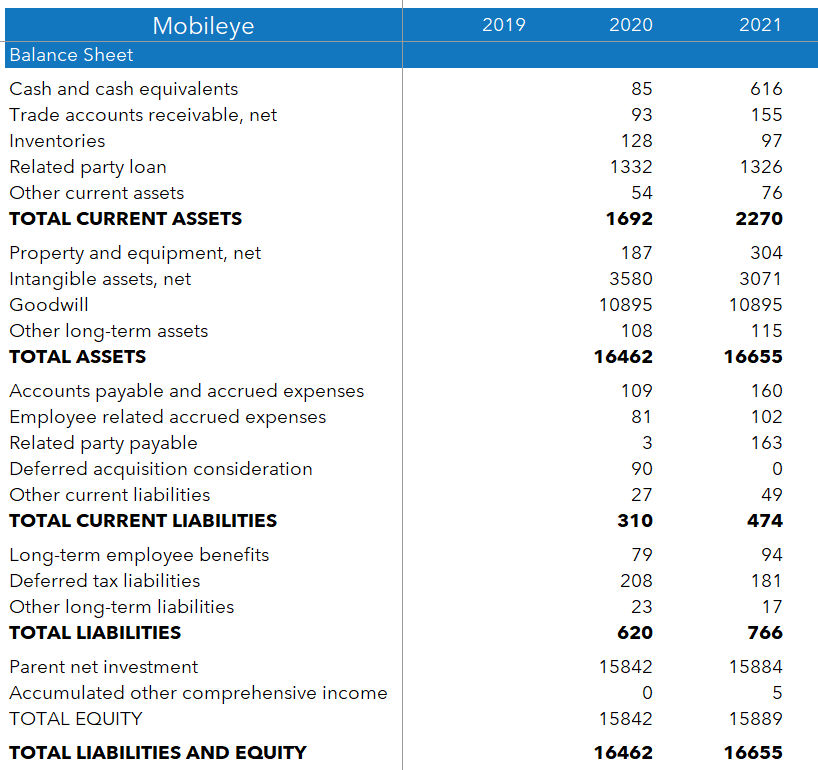This screenshot has height=770, width=818.
Task: Select Other long-term assets label
Action: pos(109,332)
